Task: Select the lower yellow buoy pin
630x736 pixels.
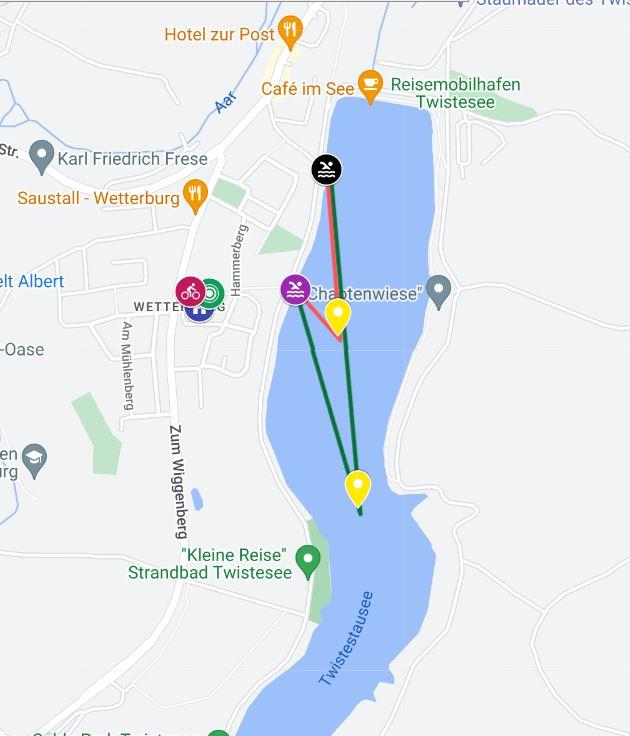Action: tap(358, 488)
